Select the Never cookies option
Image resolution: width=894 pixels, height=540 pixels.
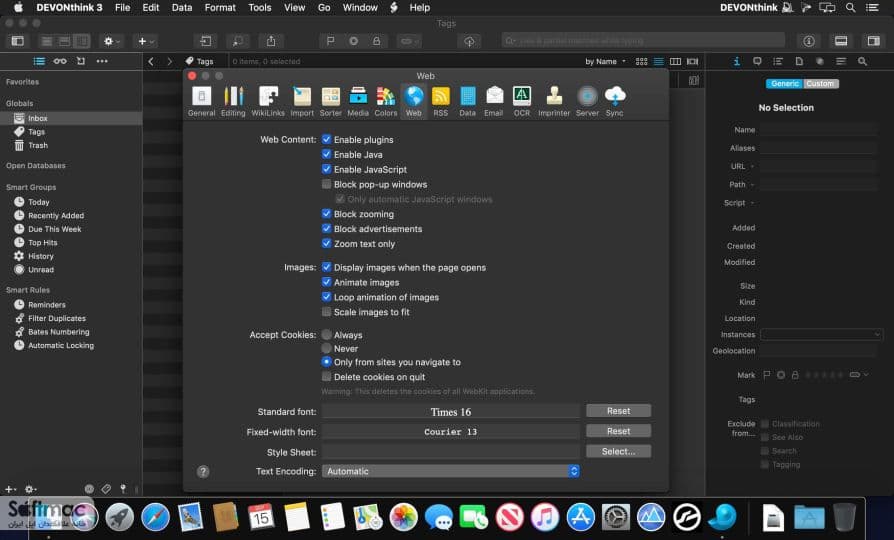pos(326,348)
